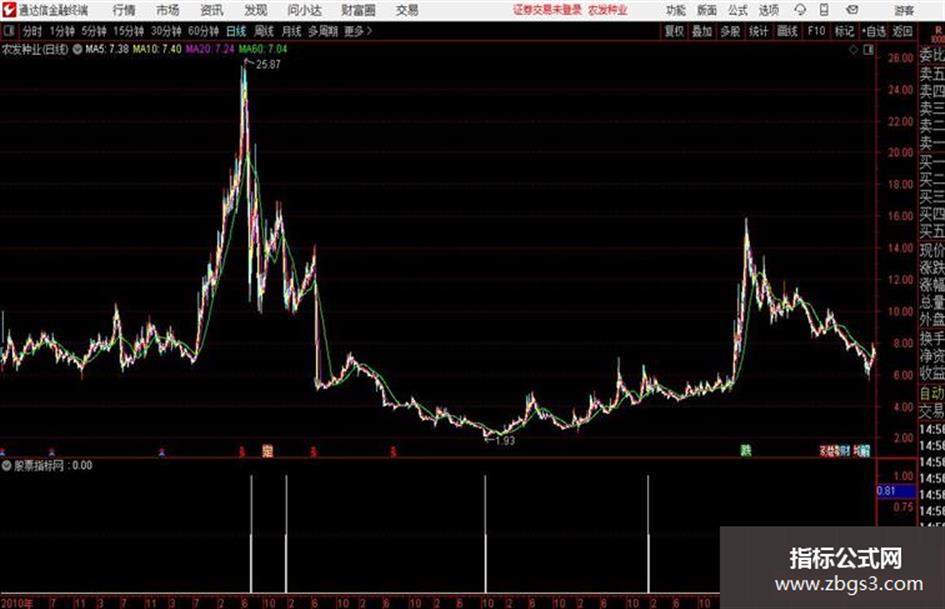Add stock via +自选 button
The image size is (945, 609).
point(874,31)
